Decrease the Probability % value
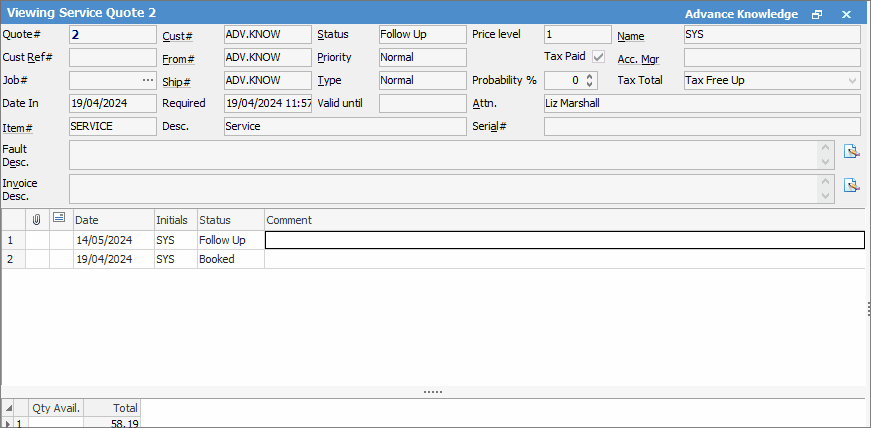The width and height of the screenshot is (871, 428). pyautogui.click(x=590, y=85)
